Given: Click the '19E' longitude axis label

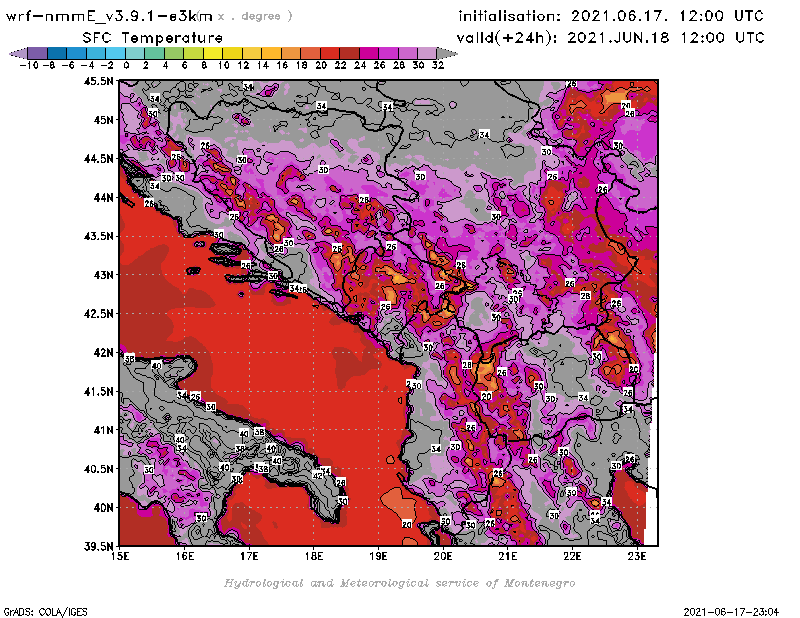Looking at the screenshot, I should (379, 556).
